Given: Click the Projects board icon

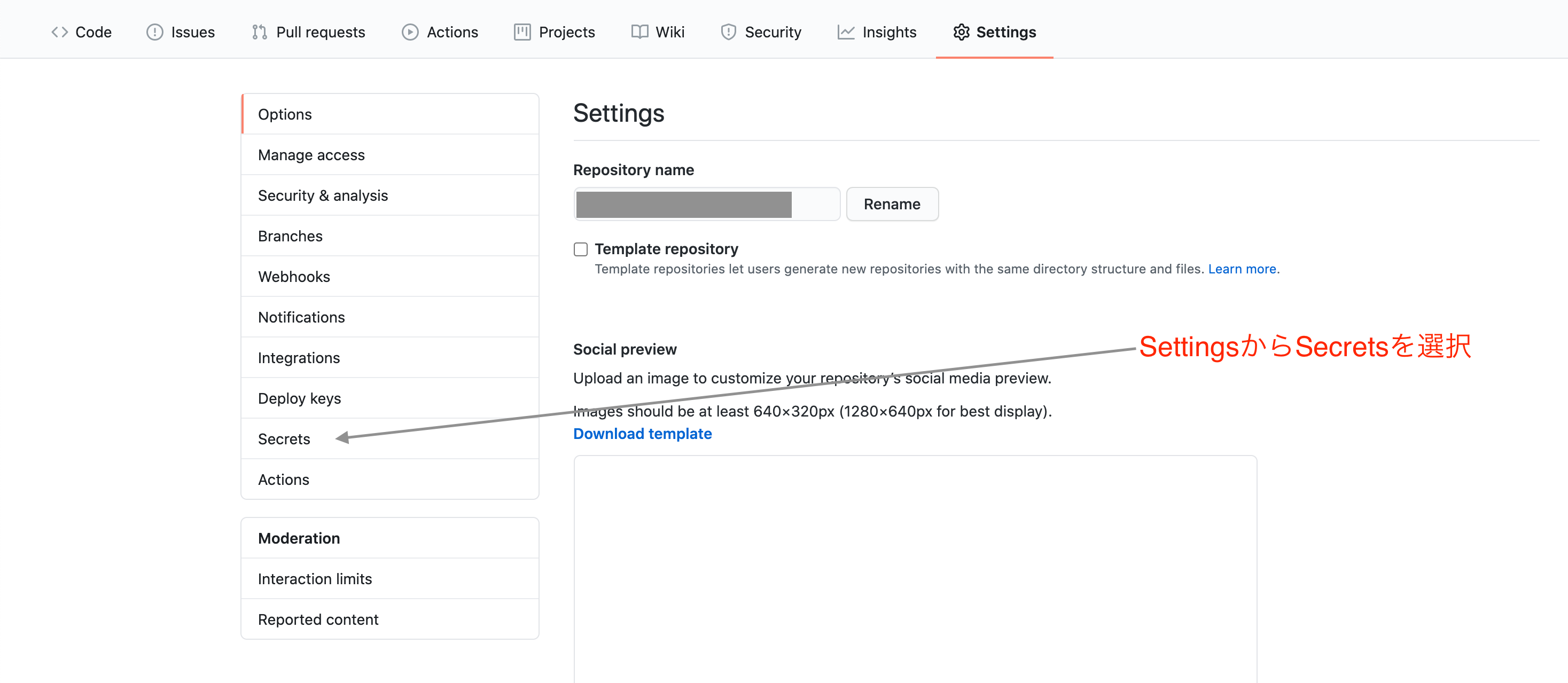Looking at the screenshot, I should coord(521,32).
